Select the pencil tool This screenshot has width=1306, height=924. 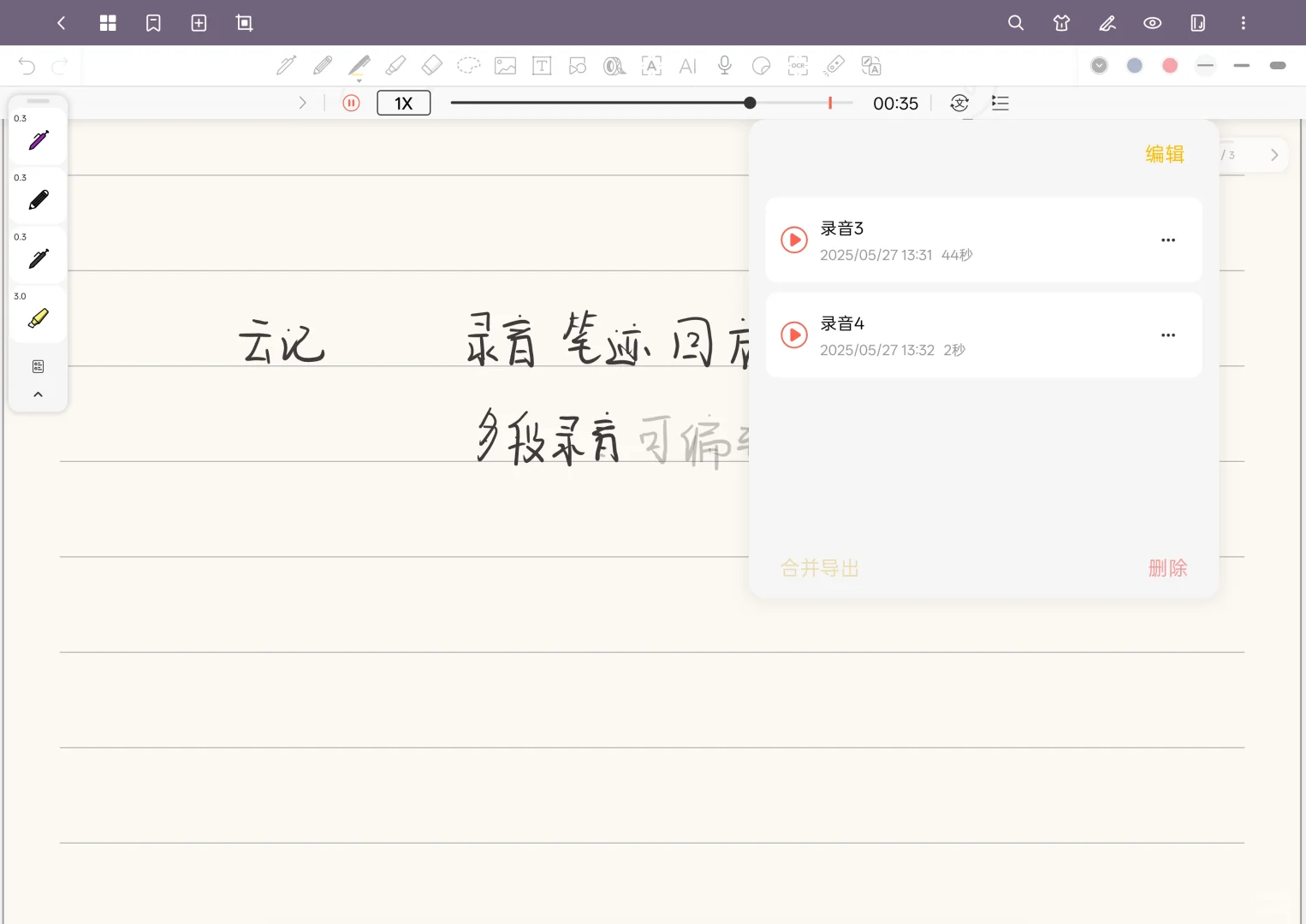(323, 66)
